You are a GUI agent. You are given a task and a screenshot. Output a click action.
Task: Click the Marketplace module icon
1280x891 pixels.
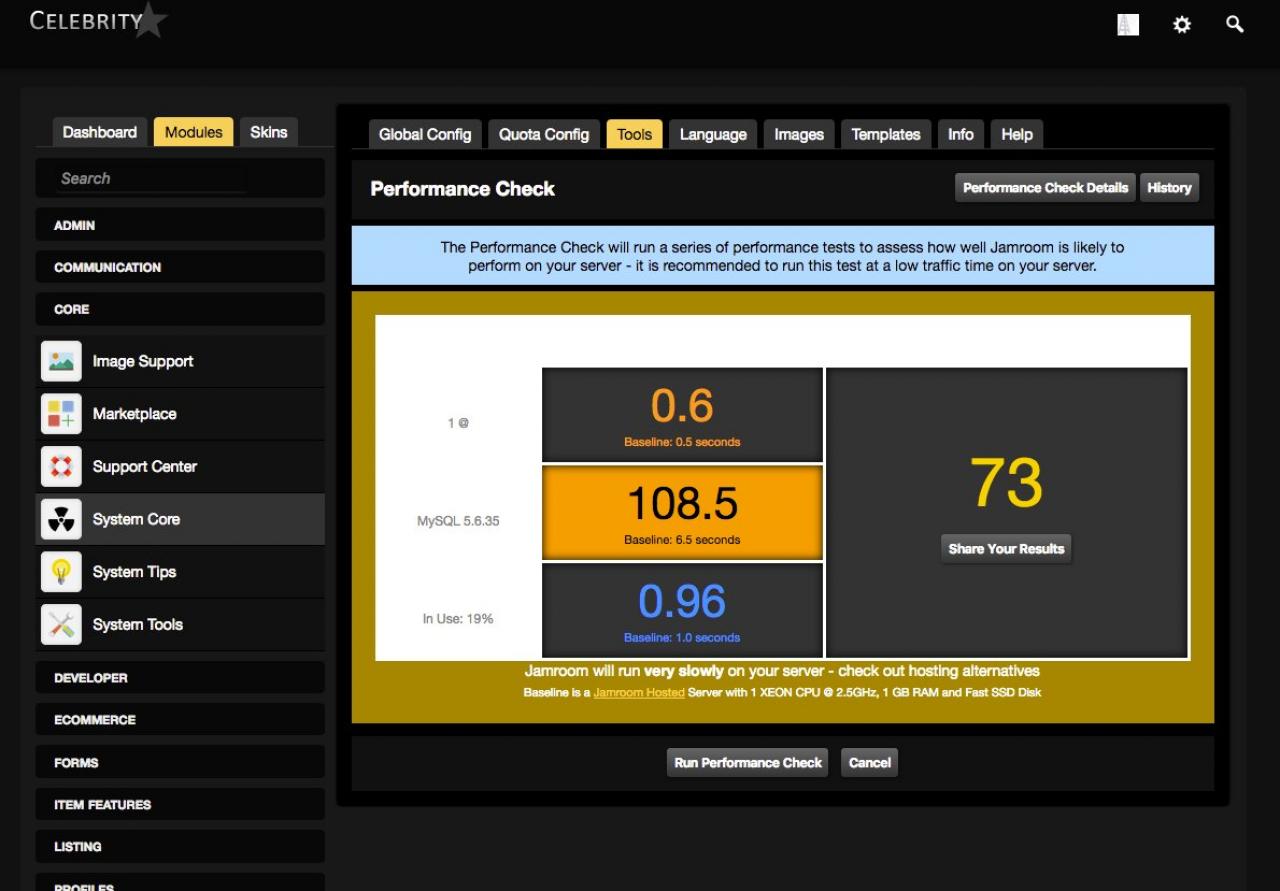(x=61, y=414)
